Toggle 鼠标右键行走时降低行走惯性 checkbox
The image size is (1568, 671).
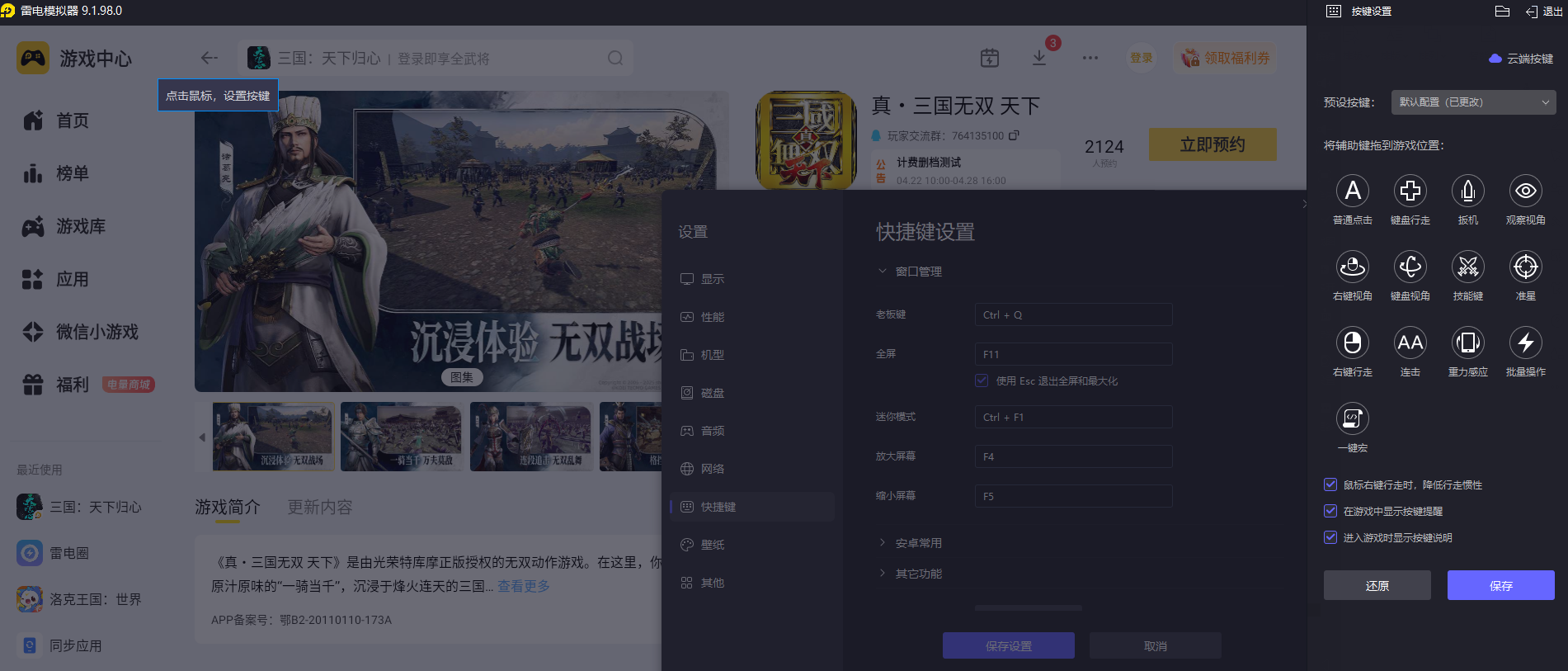click(x=1330, y=484)
